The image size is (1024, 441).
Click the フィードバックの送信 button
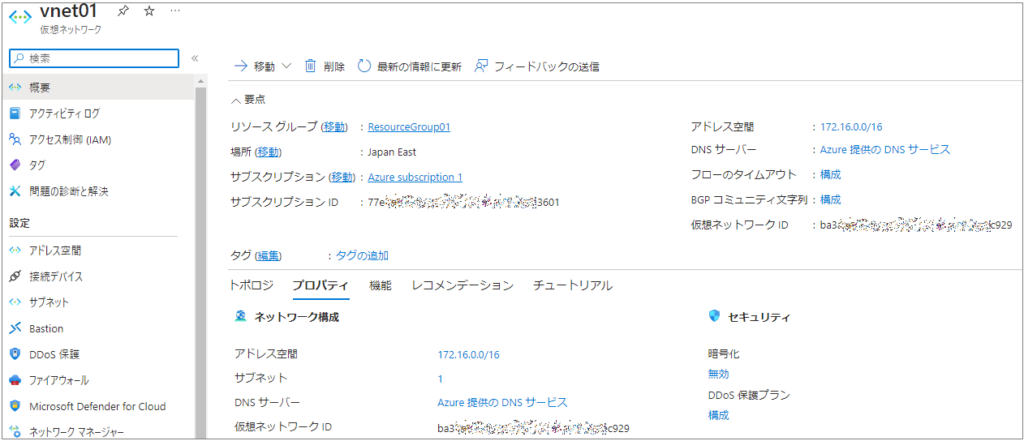coord(537,66)
